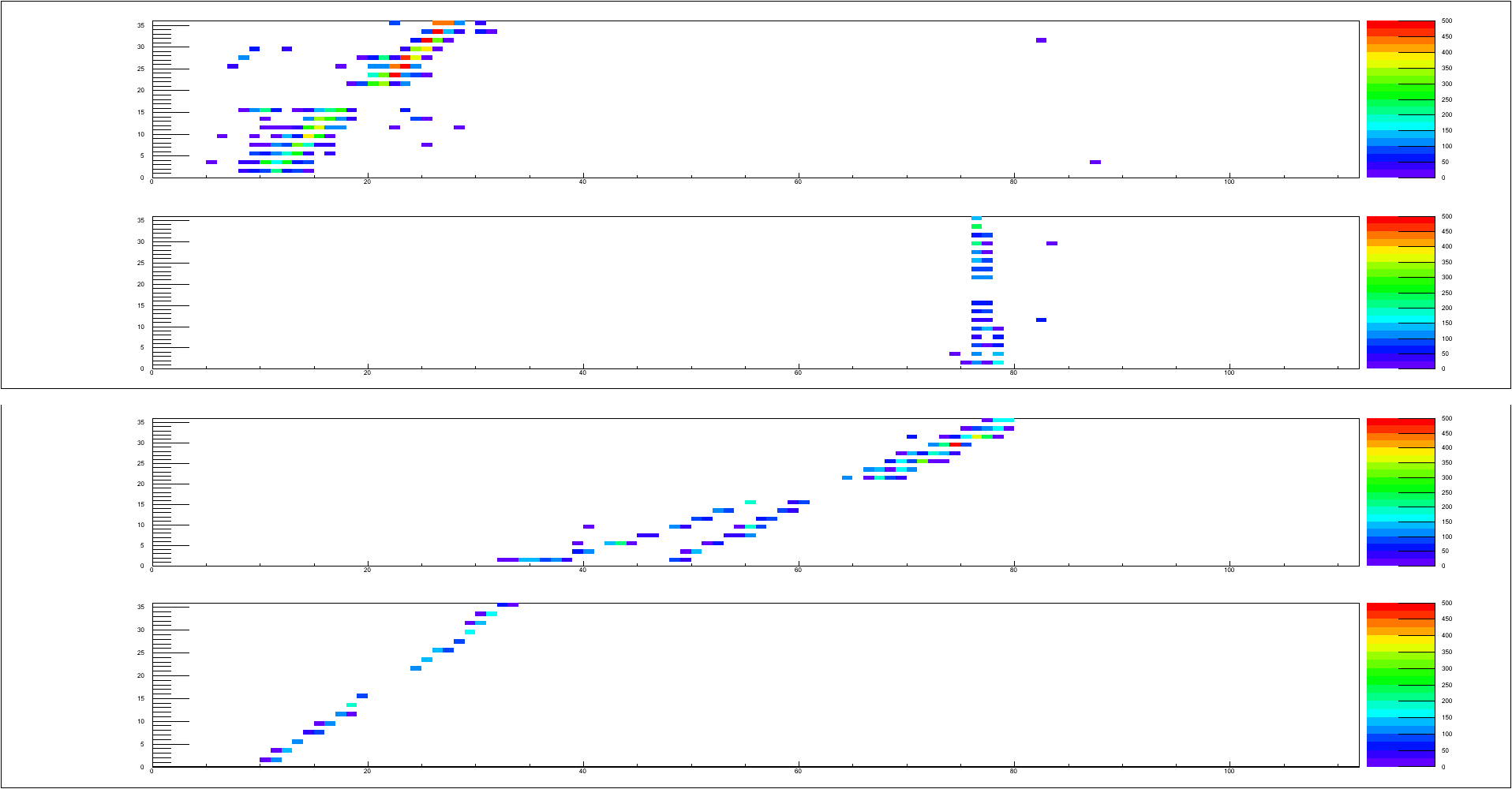This screenshot has height=789, width=1512.
Task: Click the y-axis label "35" of the first histogram
Action: pyautogui.click(x=140, y=25)
